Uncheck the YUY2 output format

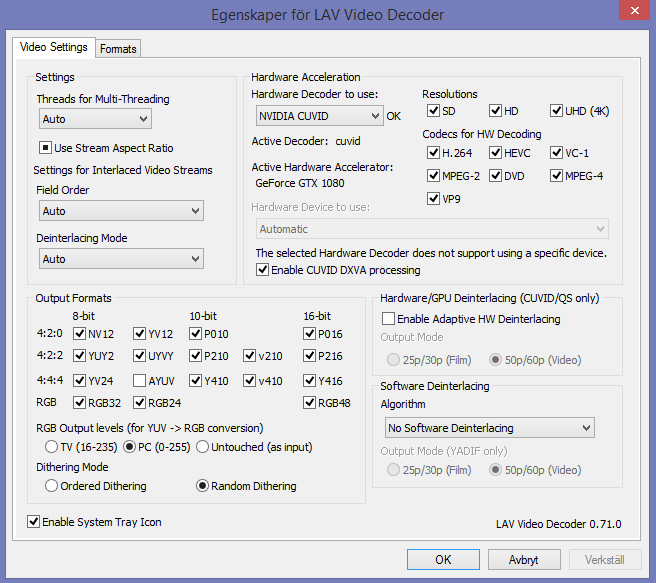click(79, 356)
